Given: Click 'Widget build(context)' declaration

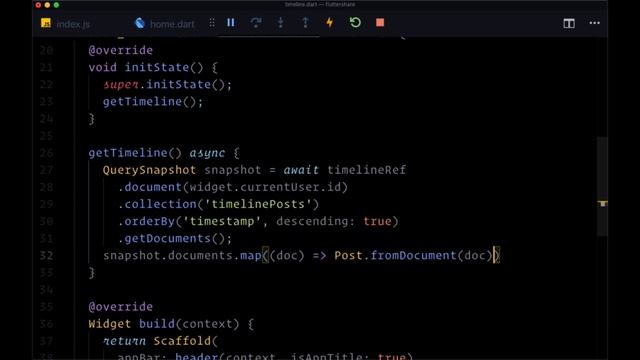Looking at the screenshot, I should tap(164, 324).
